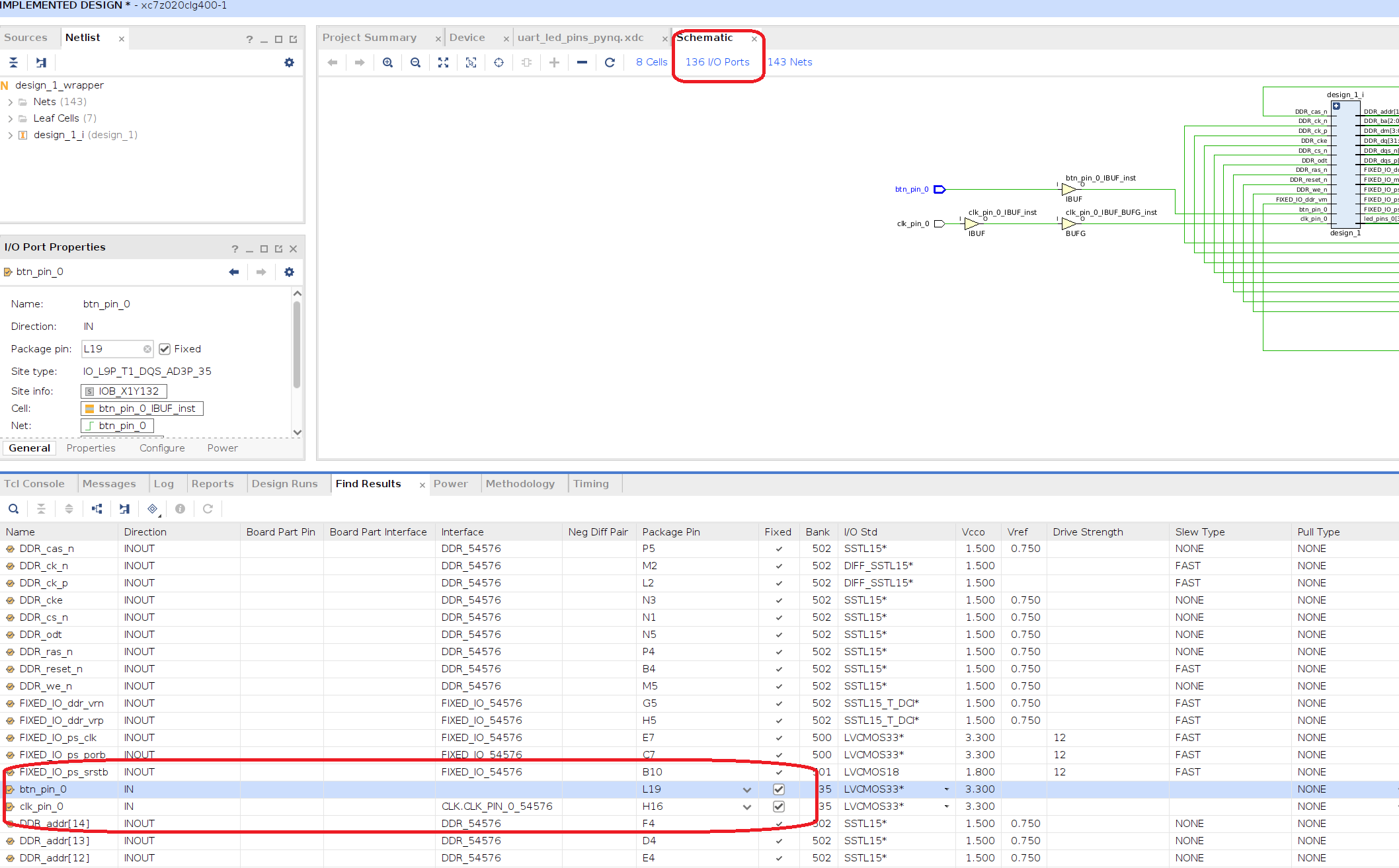This screenshot has height=868, width=1399.
Task: Switch to the Sources tab
Action: pos(26,38)
